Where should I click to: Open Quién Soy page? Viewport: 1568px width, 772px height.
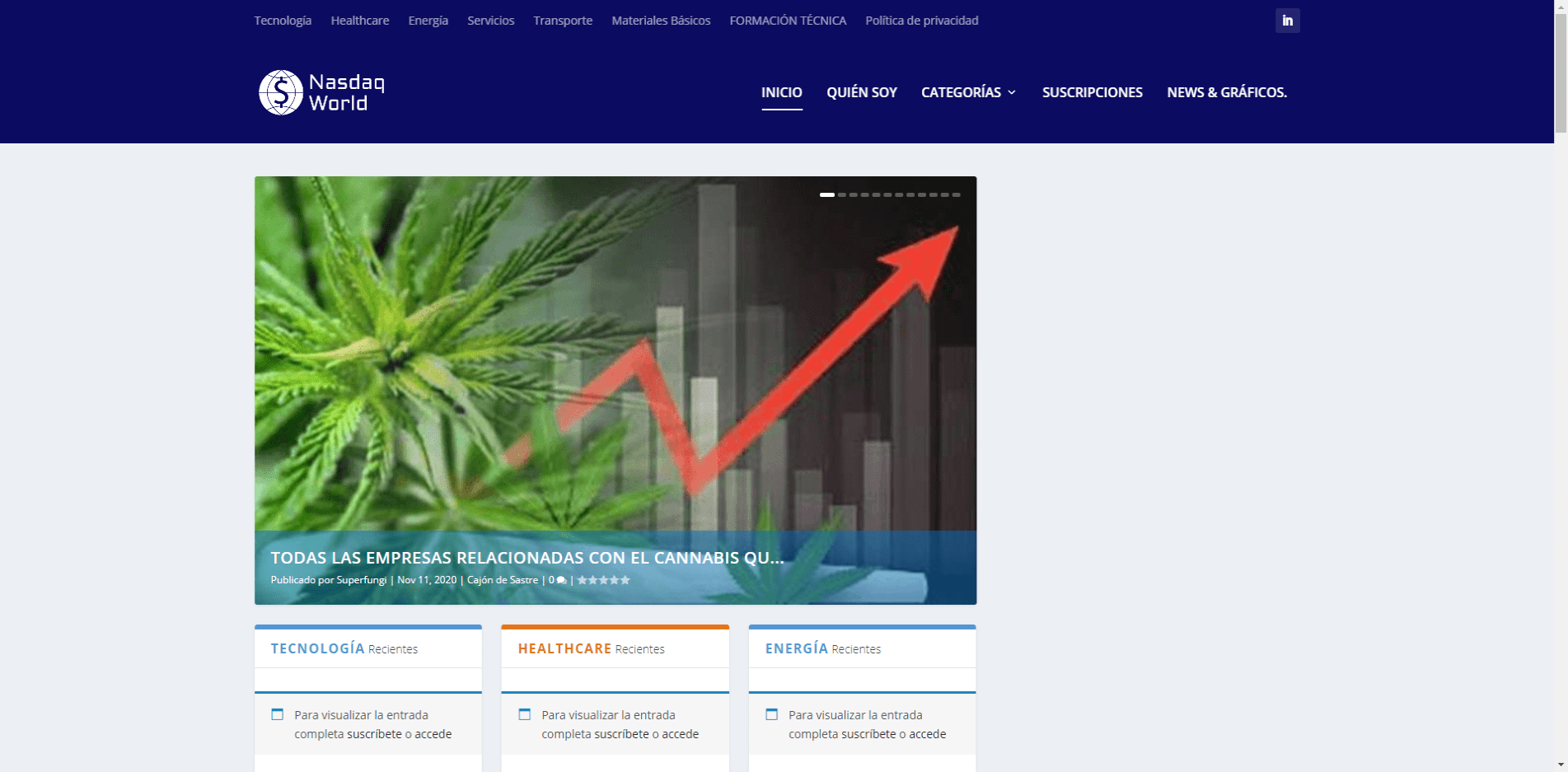coord(861,92)
